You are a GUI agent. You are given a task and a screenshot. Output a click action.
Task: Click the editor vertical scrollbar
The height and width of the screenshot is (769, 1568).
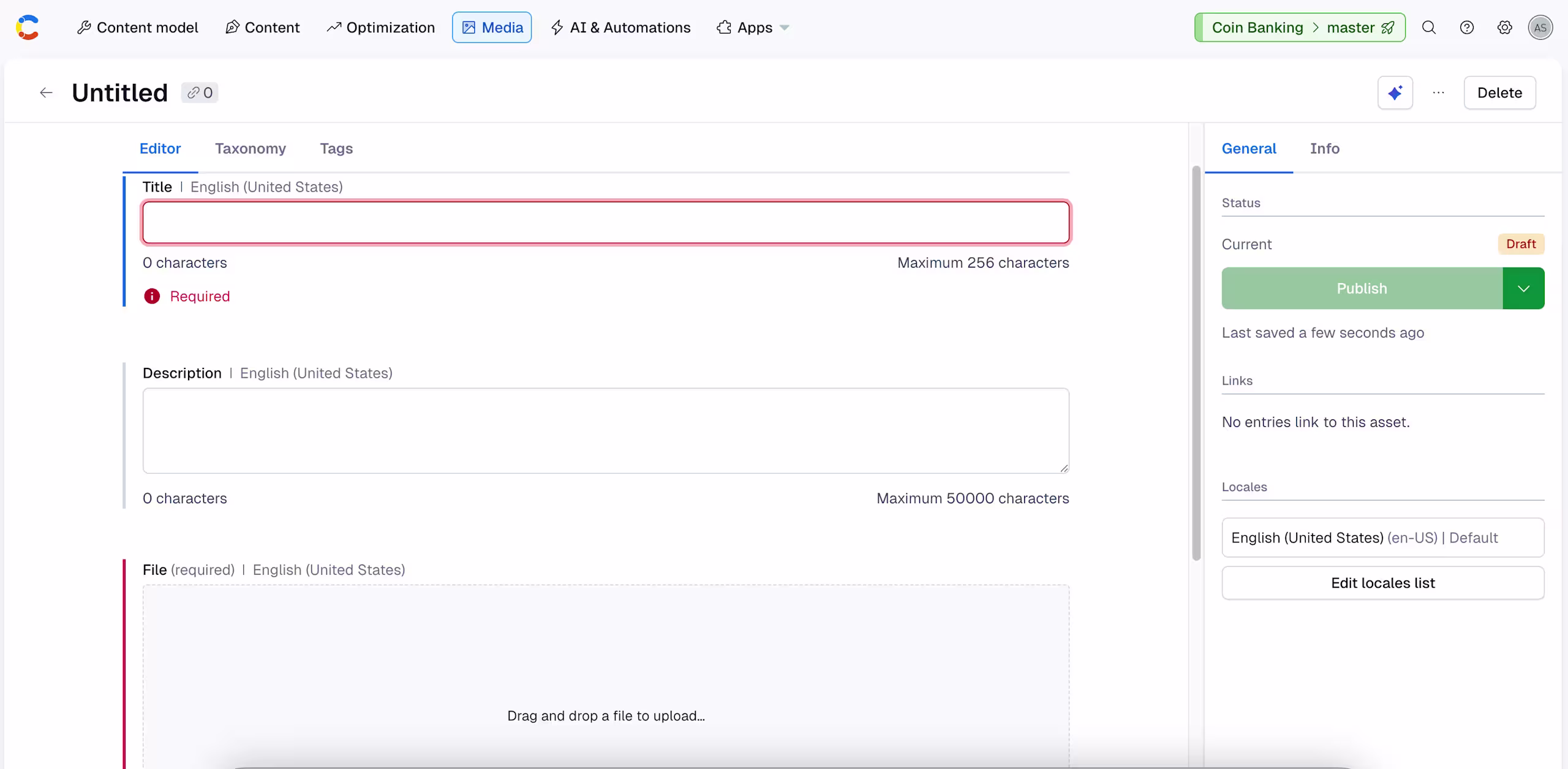(1196, 362)
